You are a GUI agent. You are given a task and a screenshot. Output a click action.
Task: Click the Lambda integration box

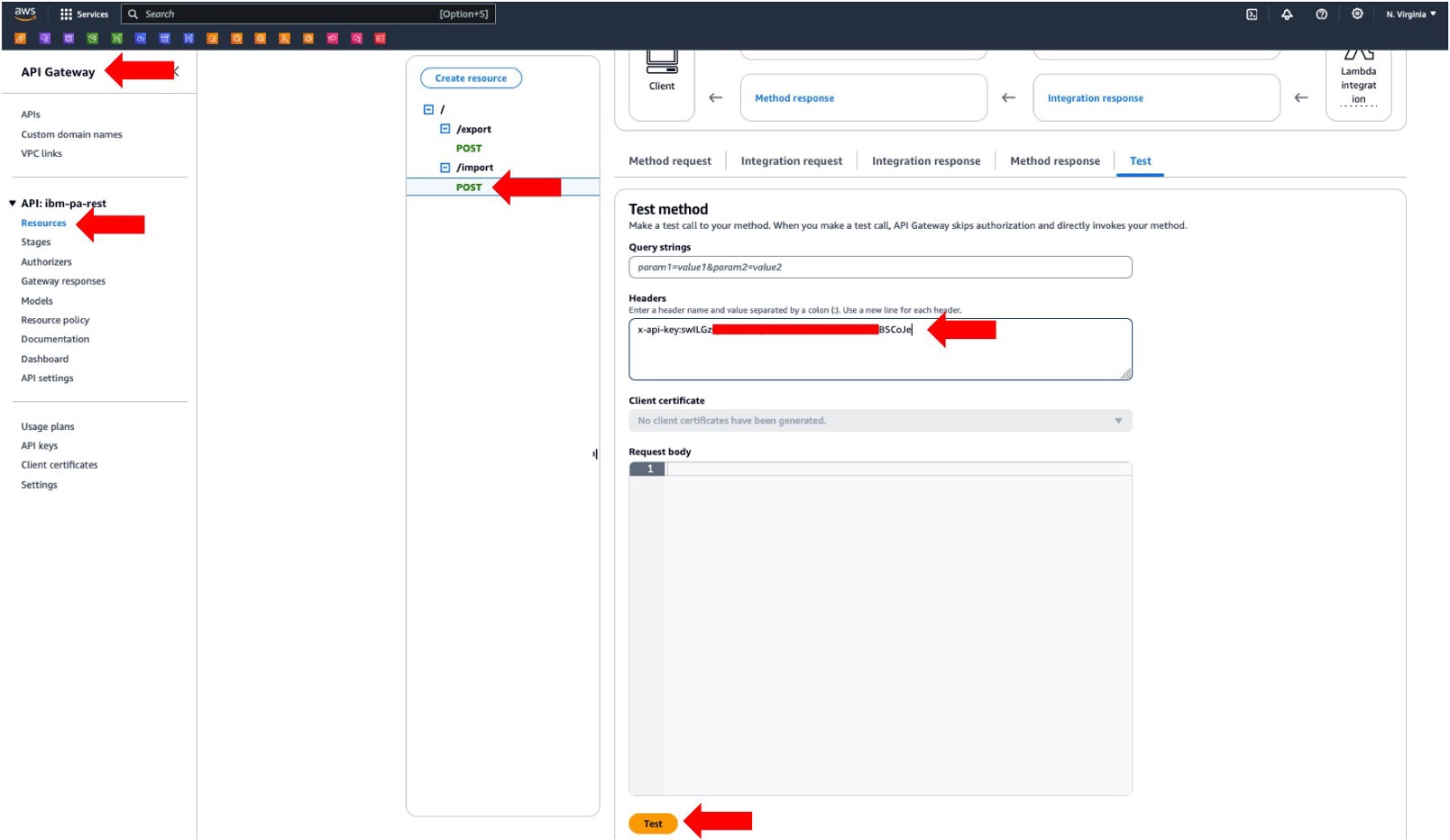tap(1358, 85)
